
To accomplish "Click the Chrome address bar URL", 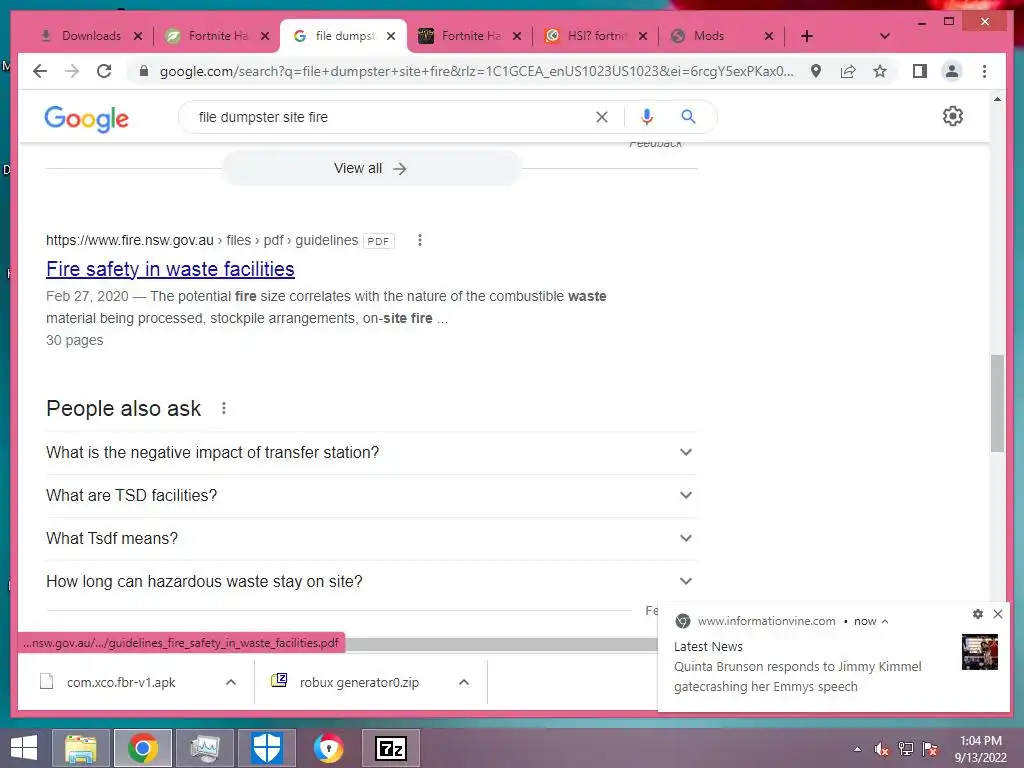I will (x=477, y=71).
